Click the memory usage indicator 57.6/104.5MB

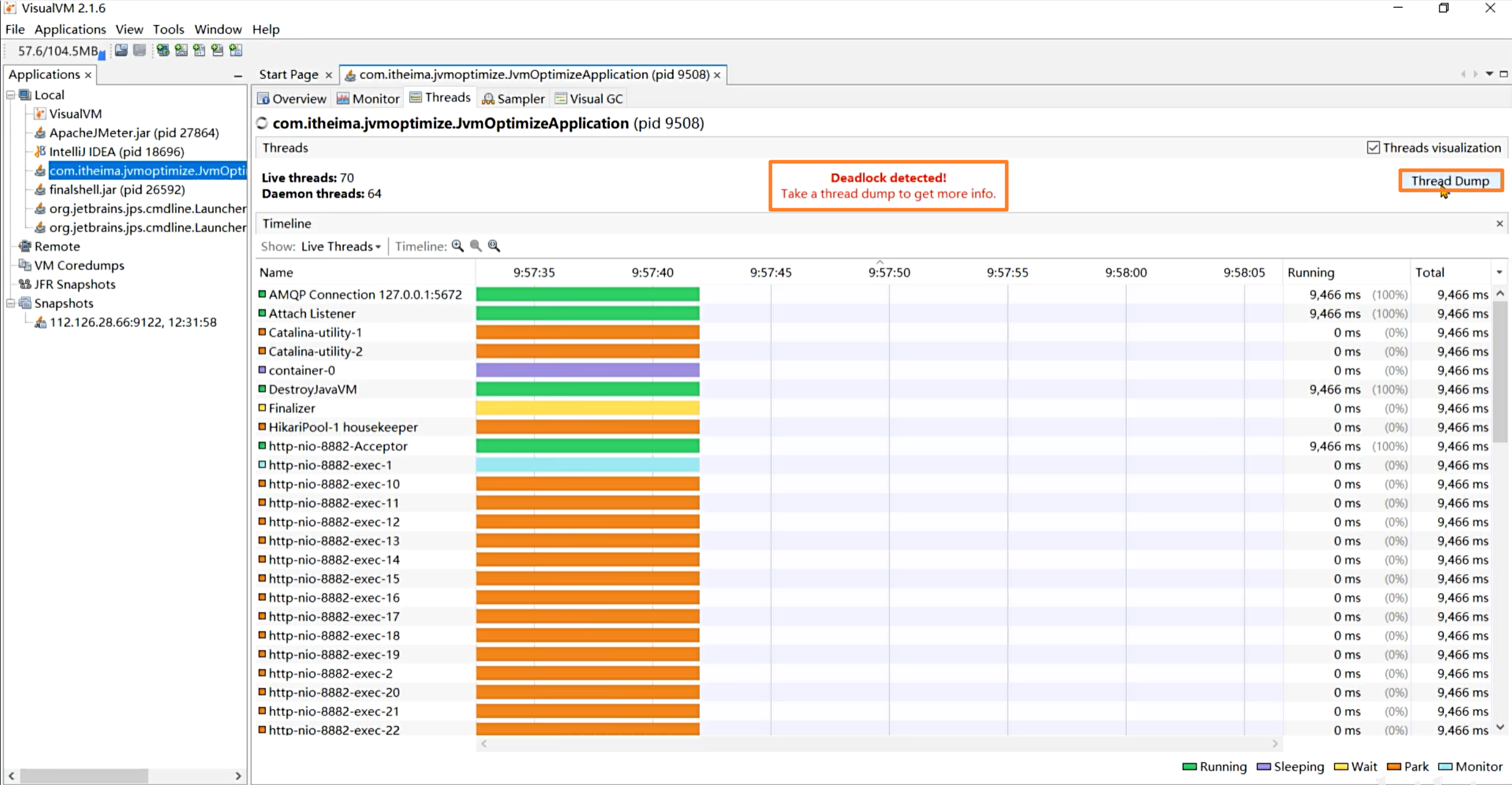(58, 51)
